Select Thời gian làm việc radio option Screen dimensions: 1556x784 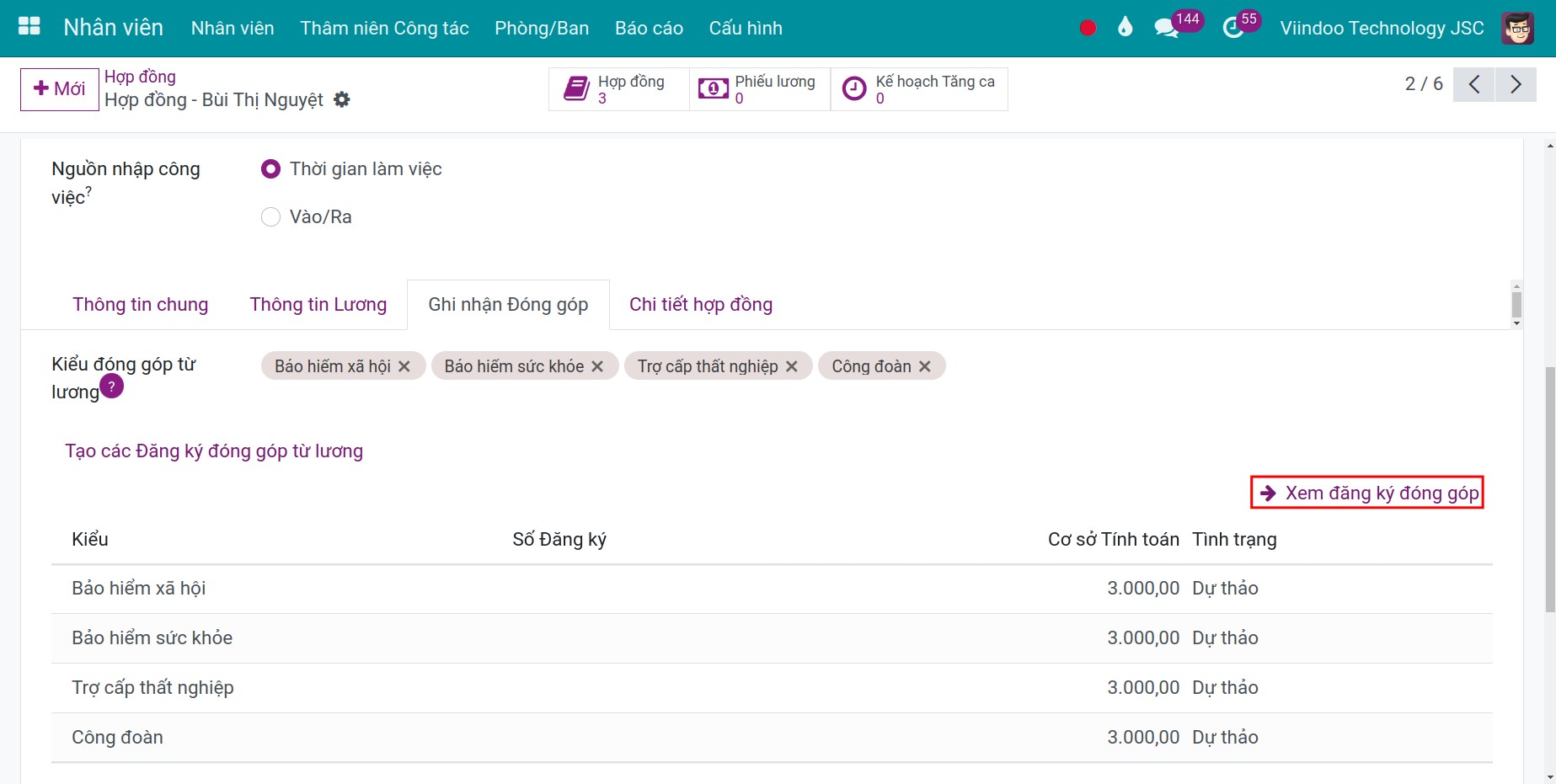270,169
